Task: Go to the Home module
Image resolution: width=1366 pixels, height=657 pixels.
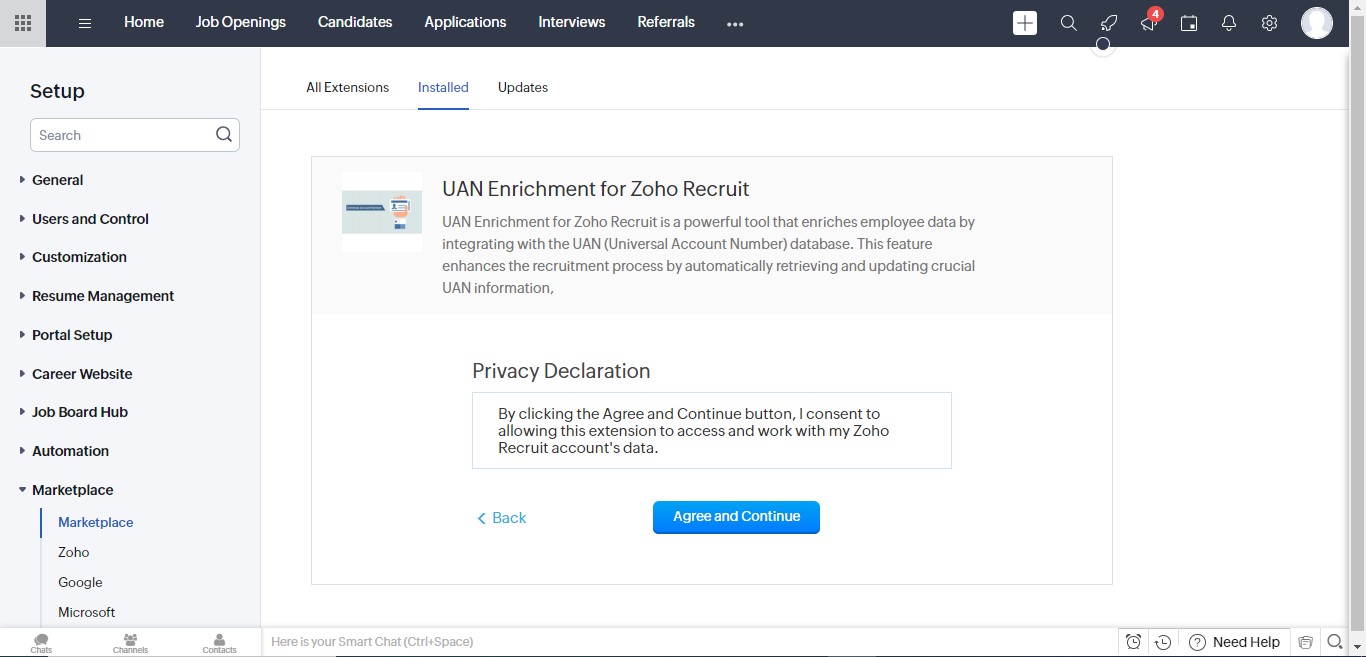Action: coord(144,22)
